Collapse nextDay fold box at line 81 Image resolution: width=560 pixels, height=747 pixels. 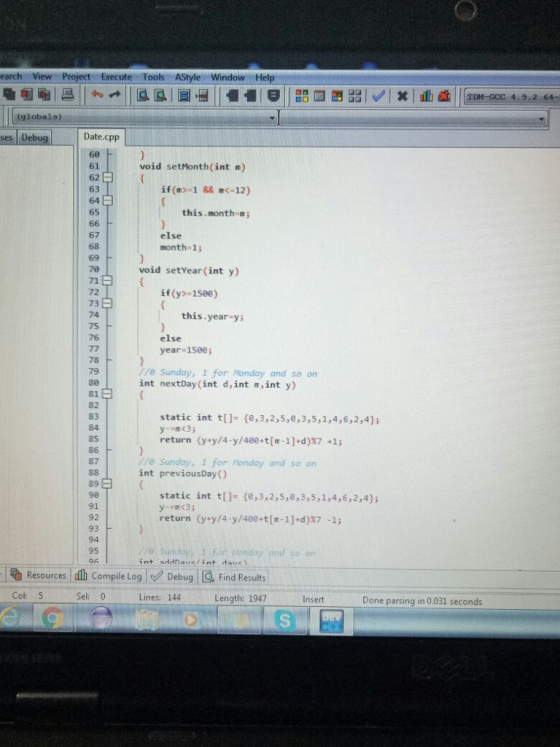107,394
